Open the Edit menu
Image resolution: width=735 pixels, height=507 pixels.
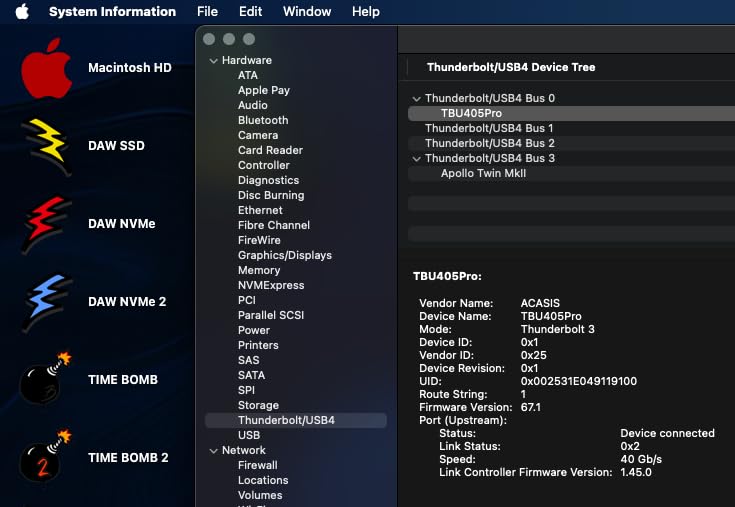(x=250, y=11)
